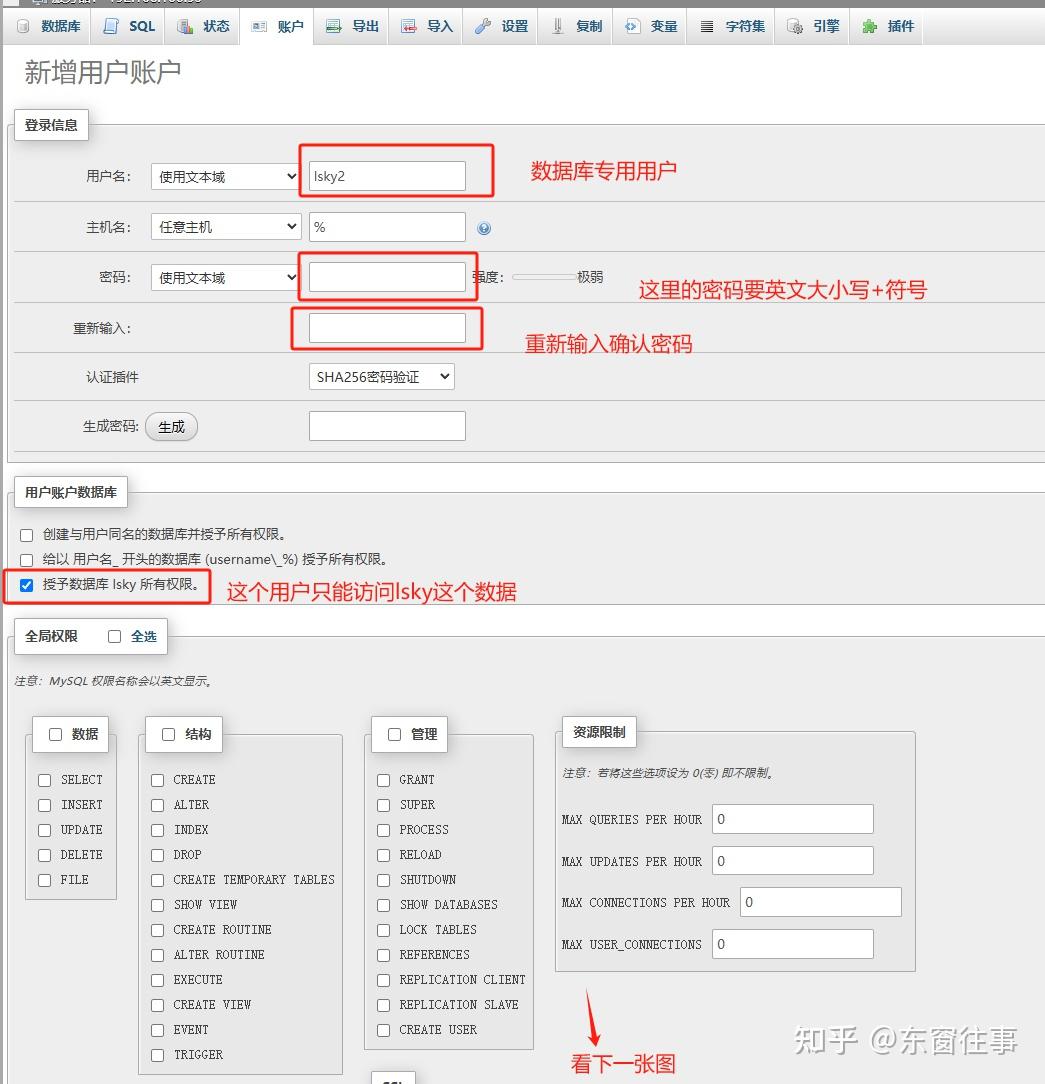
Task: Expand the hostname type dropdown
Action: 225,227
